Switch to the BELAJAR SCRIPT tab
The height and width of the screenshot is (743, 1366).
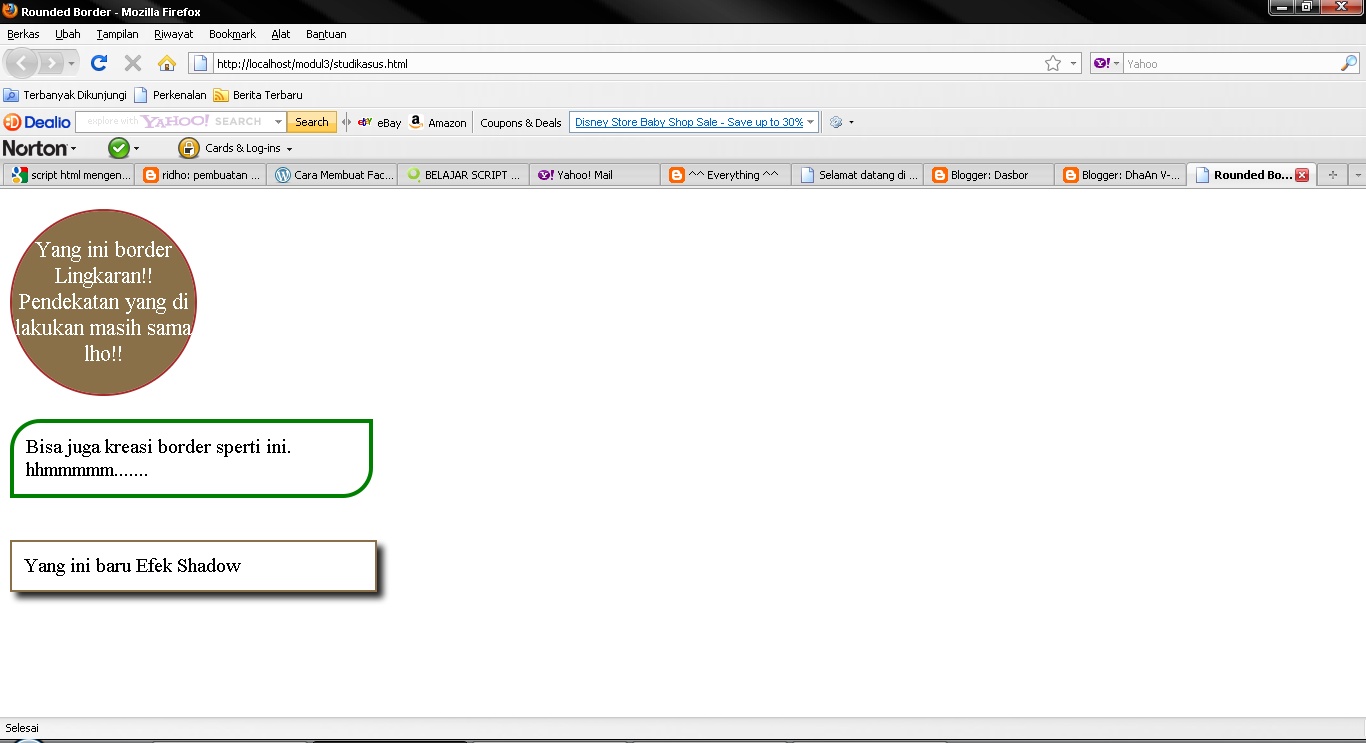pos(463,175)
